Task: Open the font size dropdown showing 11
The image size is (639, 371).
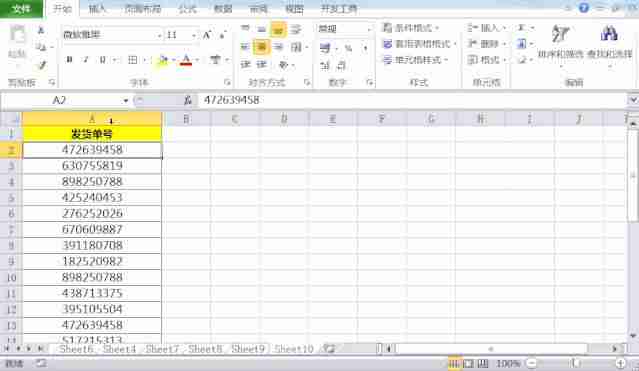Action: click(194, 35)
